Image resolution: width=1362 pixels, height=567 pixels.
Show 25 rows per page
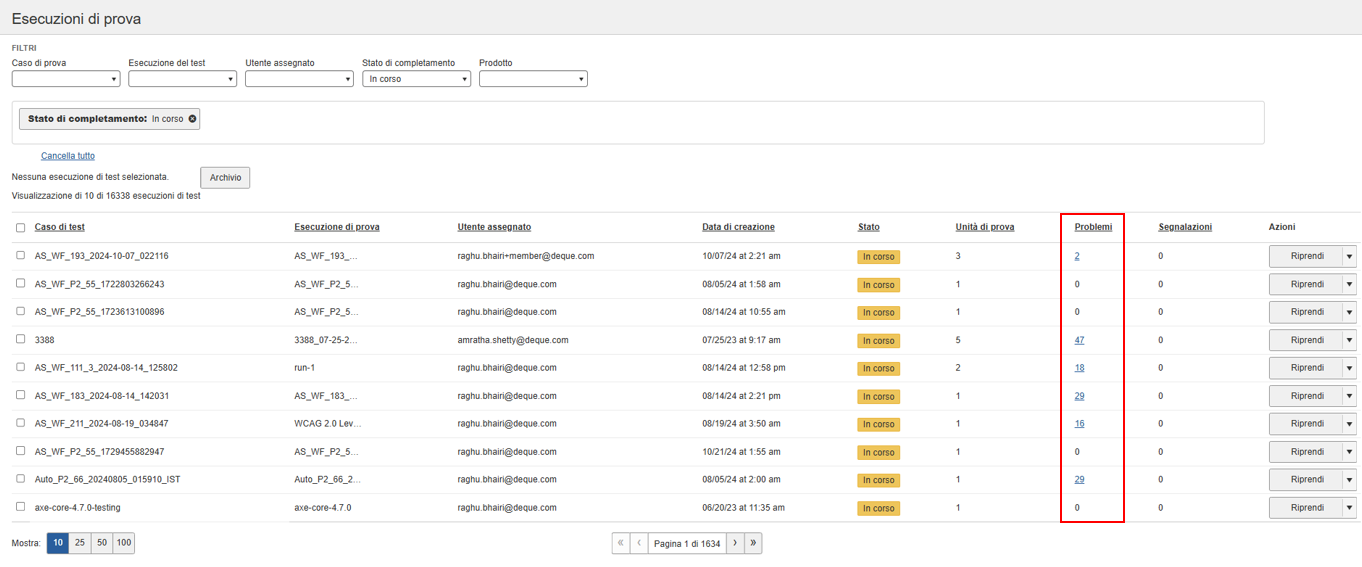79,543
